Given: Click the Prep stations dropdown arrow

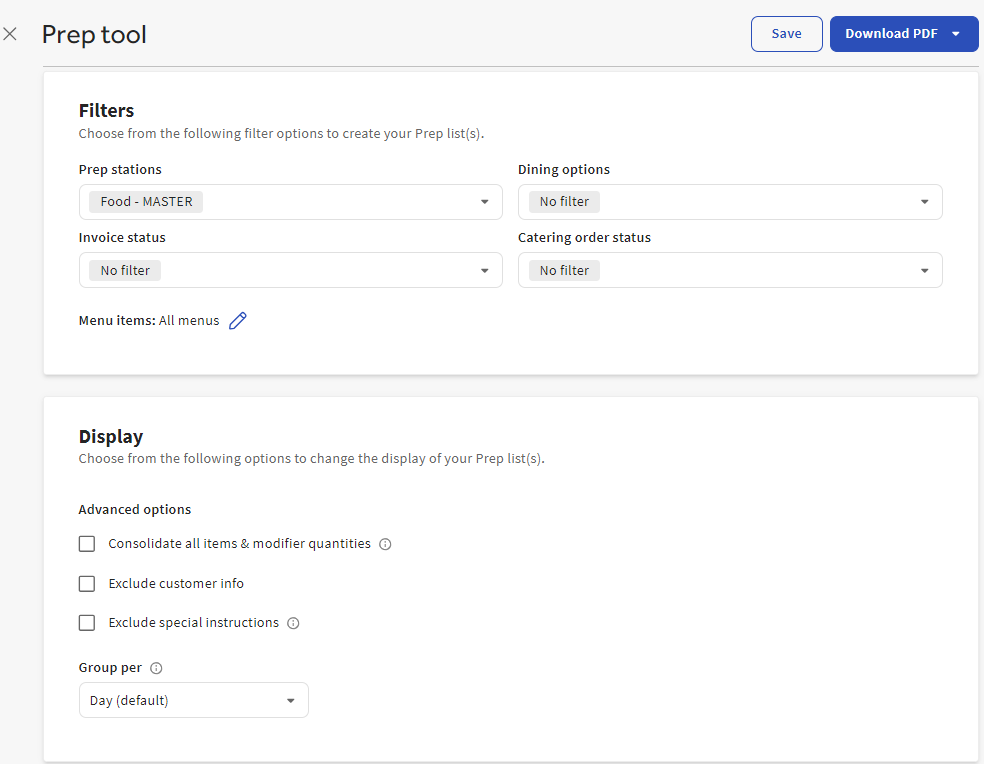Looking at the screenshot, I should click(484, 202).
